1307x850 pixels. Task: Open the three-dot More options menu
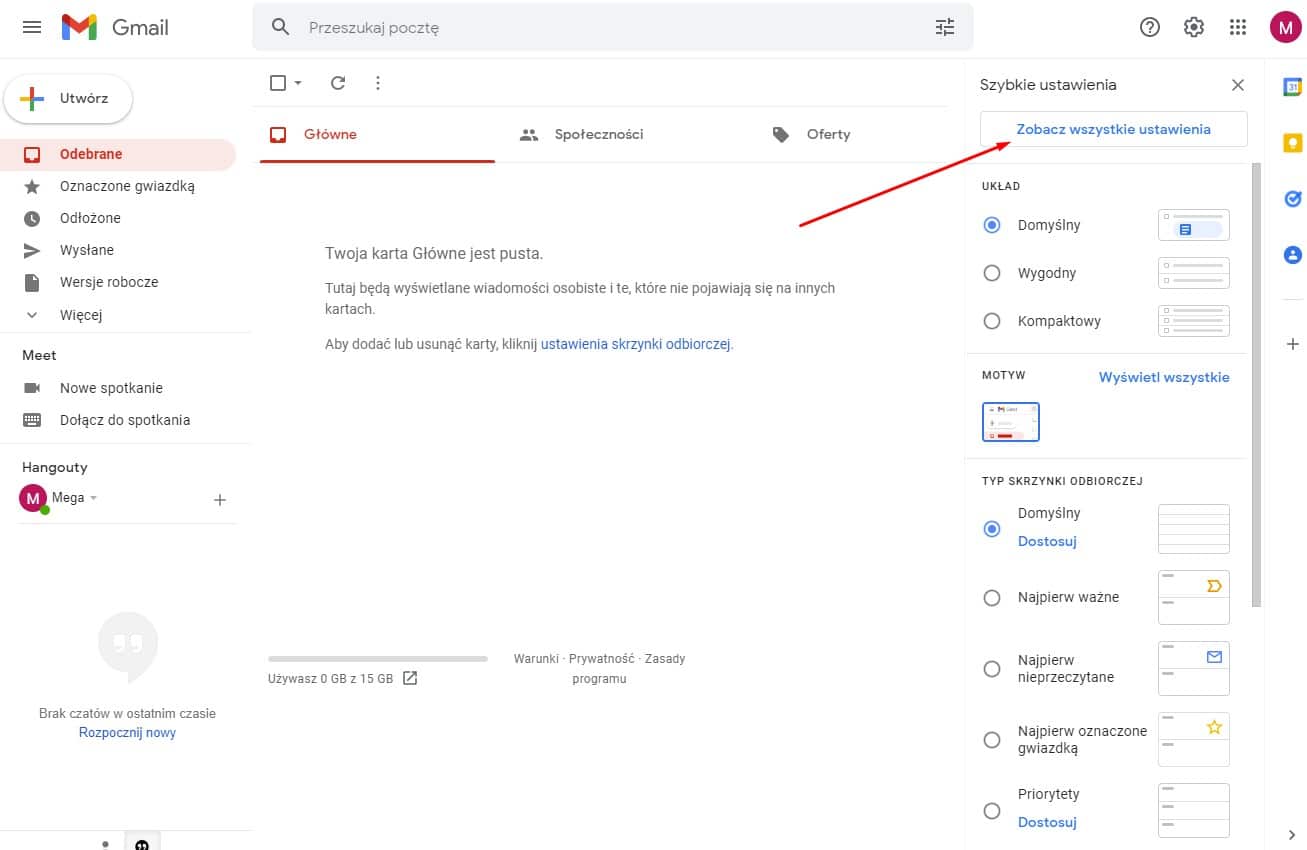(x=378, y=83)
